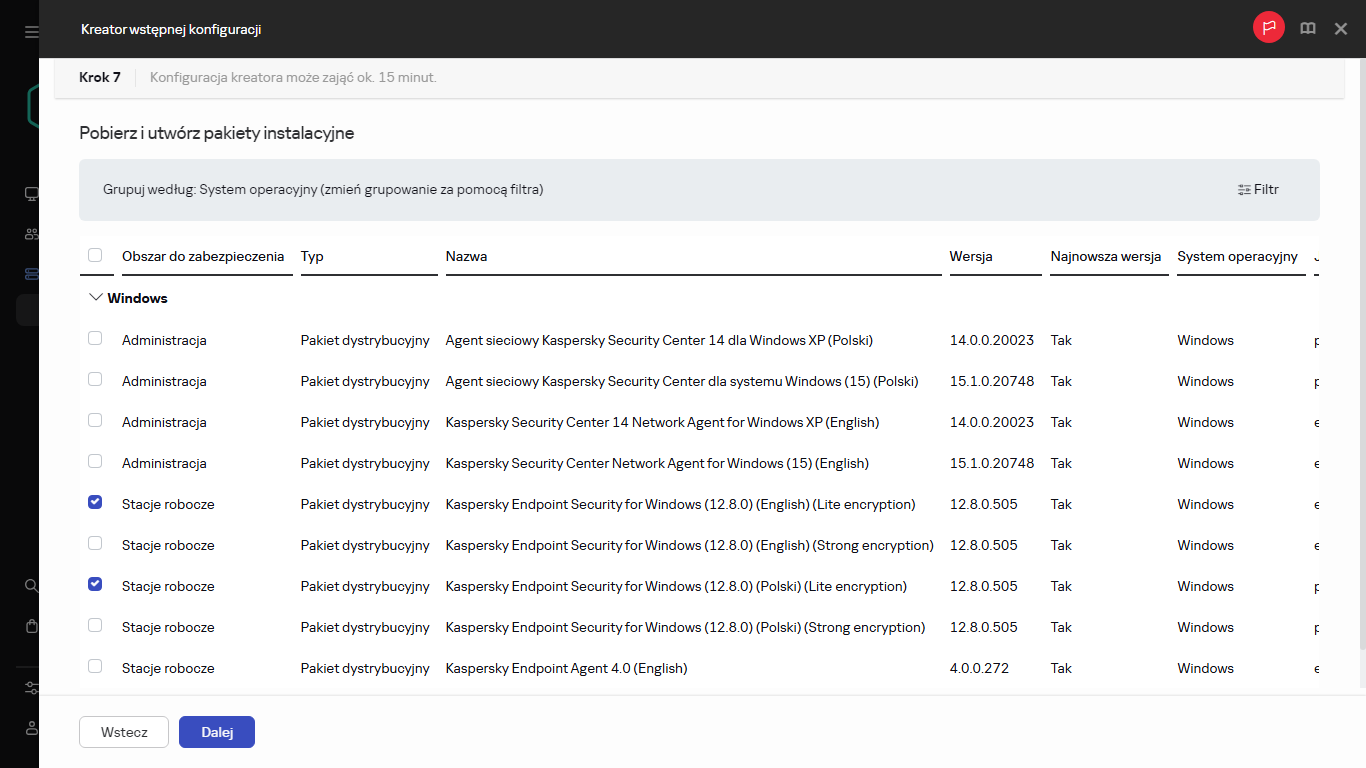Close the configuration wizard
This screenshot has height=768, width=1366.
[x=1341, y=29]
